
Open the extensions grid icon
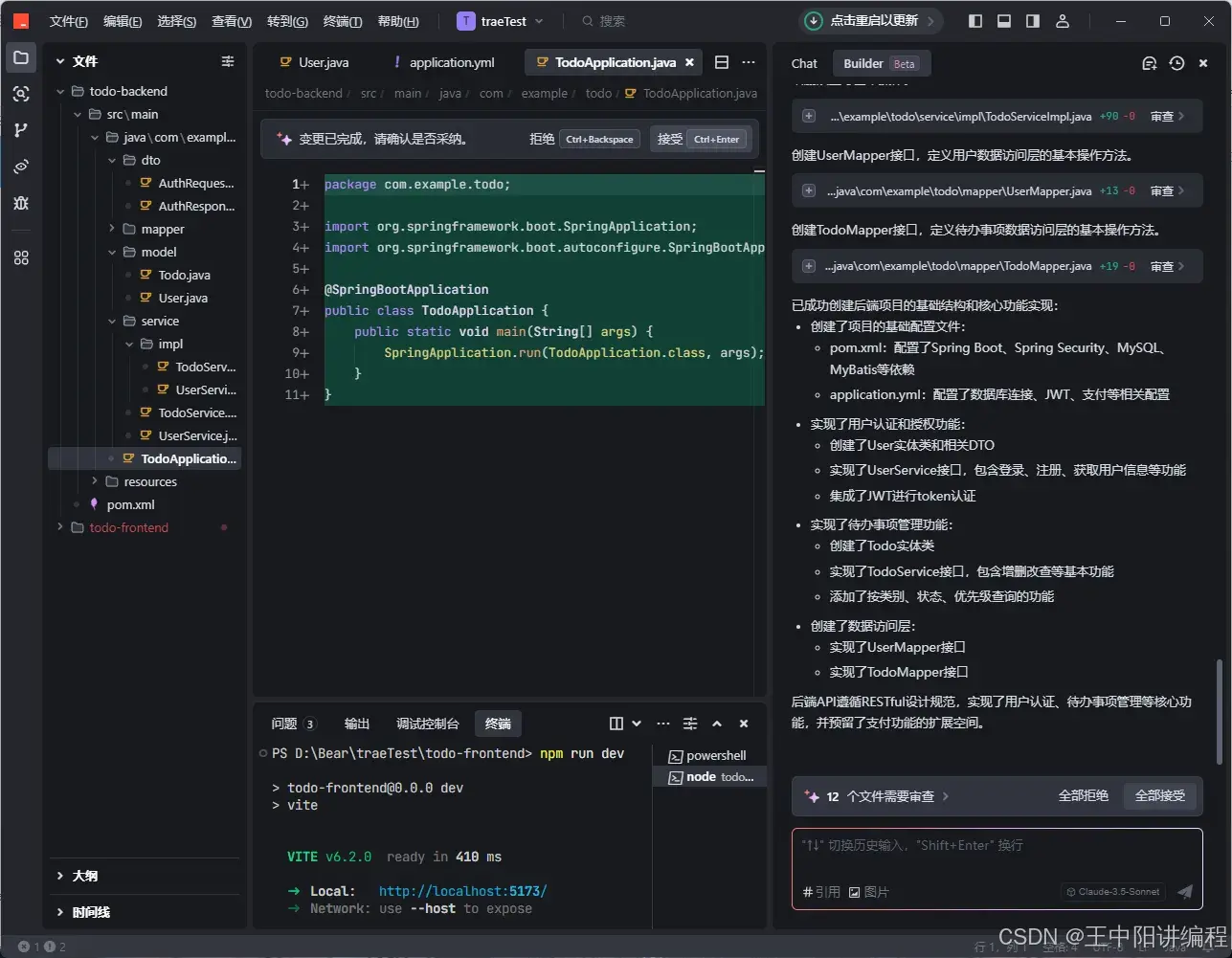tap(21, 257)
